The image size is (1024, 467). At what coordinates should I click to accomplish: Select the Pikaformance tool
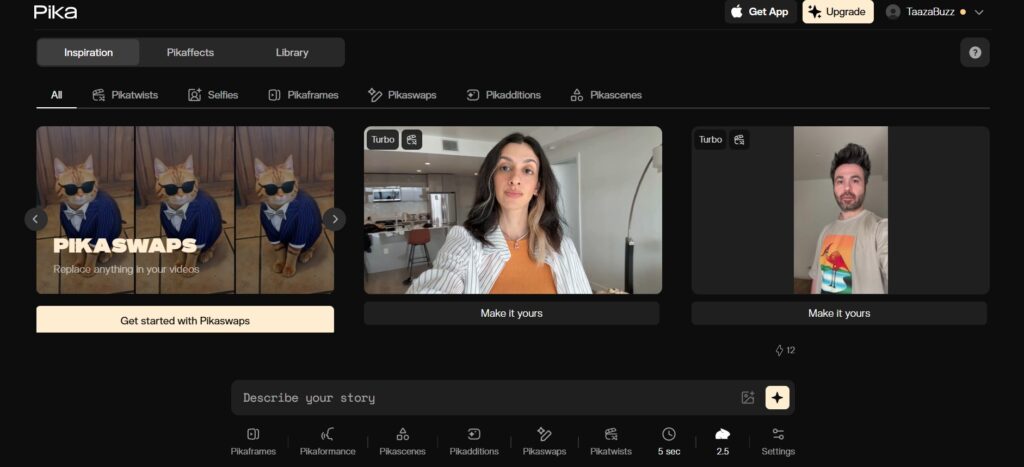point(327,442)
